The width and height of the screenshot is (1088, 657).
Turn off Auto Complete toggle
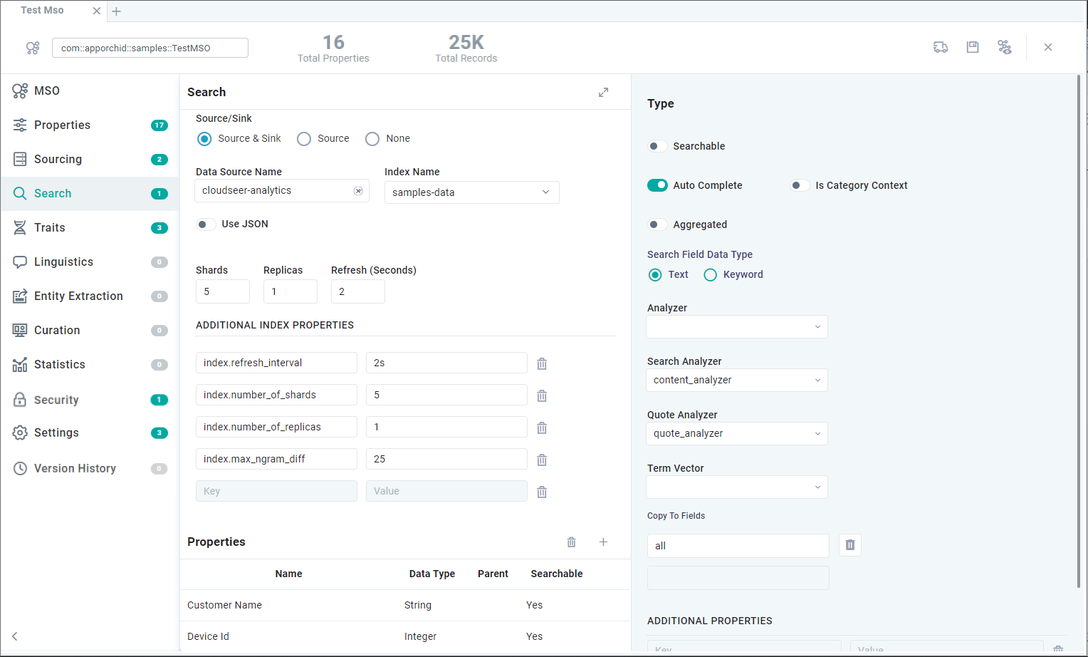pos(657,185)
